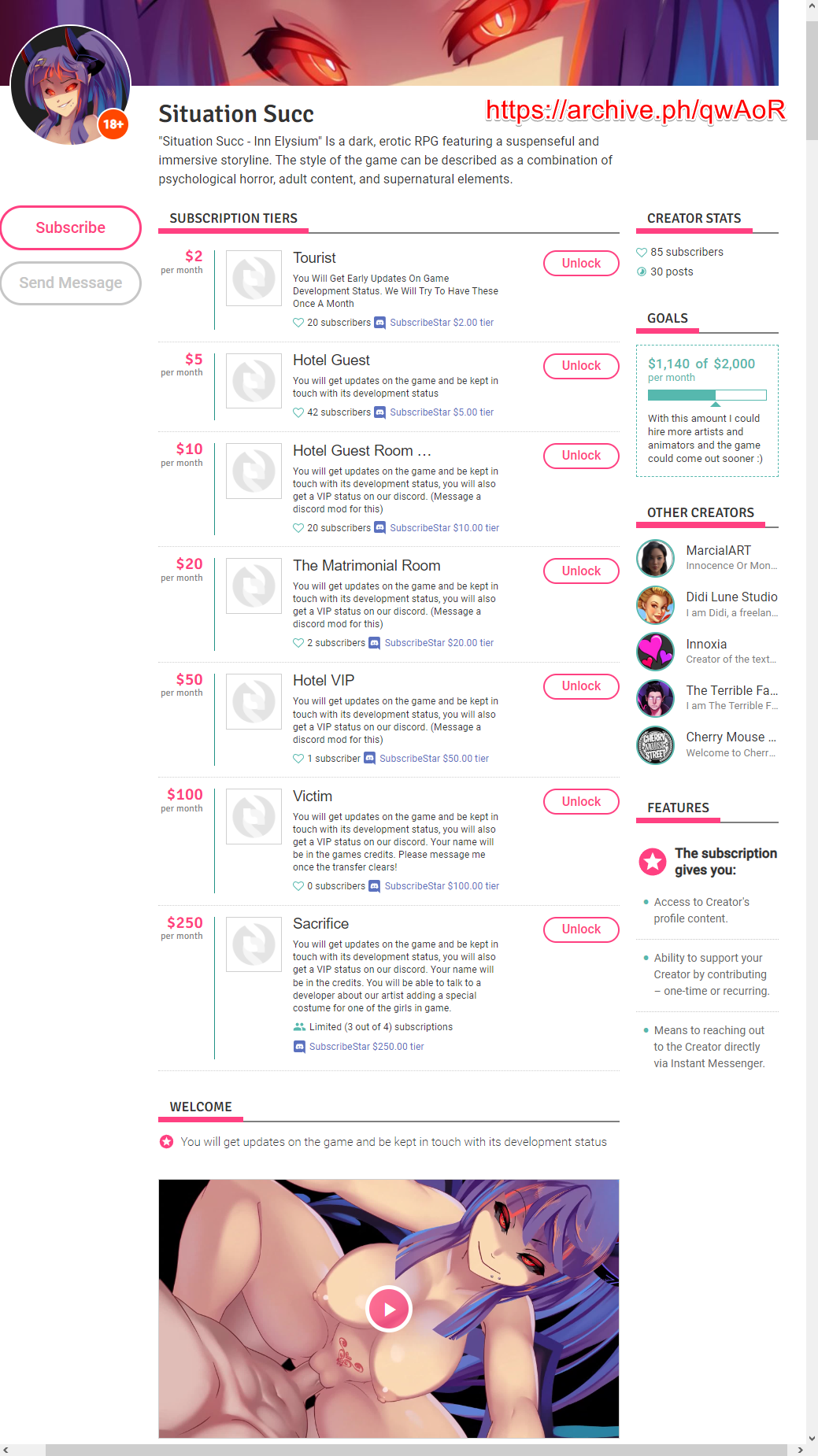Subscribe to Situation Succ

(x=71, y=227)
